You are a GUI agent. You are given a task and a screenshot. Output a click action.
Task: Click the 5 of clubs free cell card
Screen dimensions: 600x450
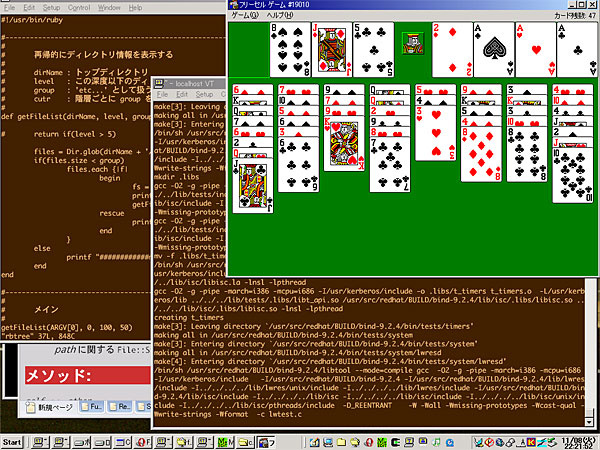click(372, 48)
